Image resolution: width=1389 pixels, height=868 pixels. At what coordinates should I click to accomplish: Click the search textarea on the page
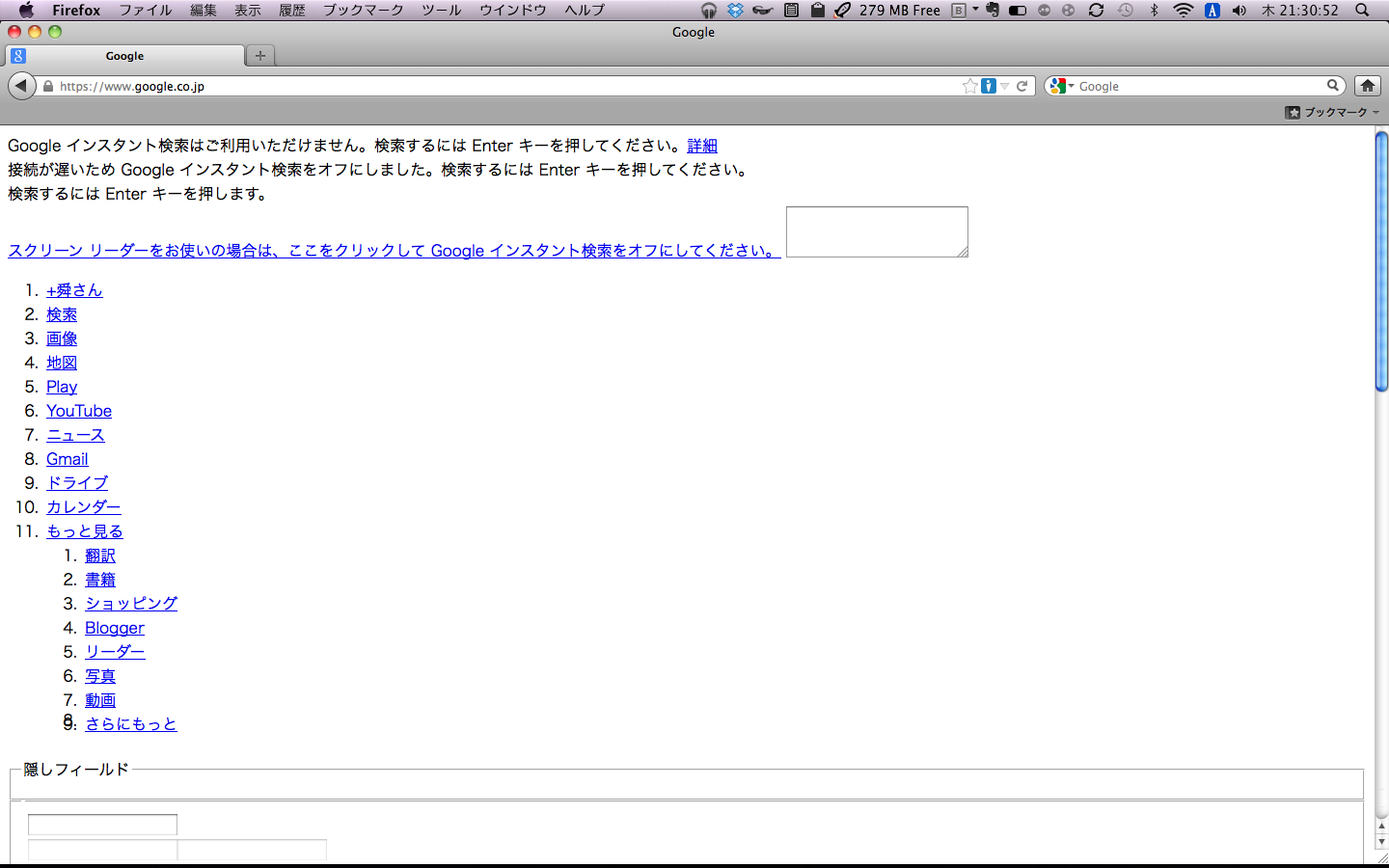pyautogui.click(x=877, y=231)
